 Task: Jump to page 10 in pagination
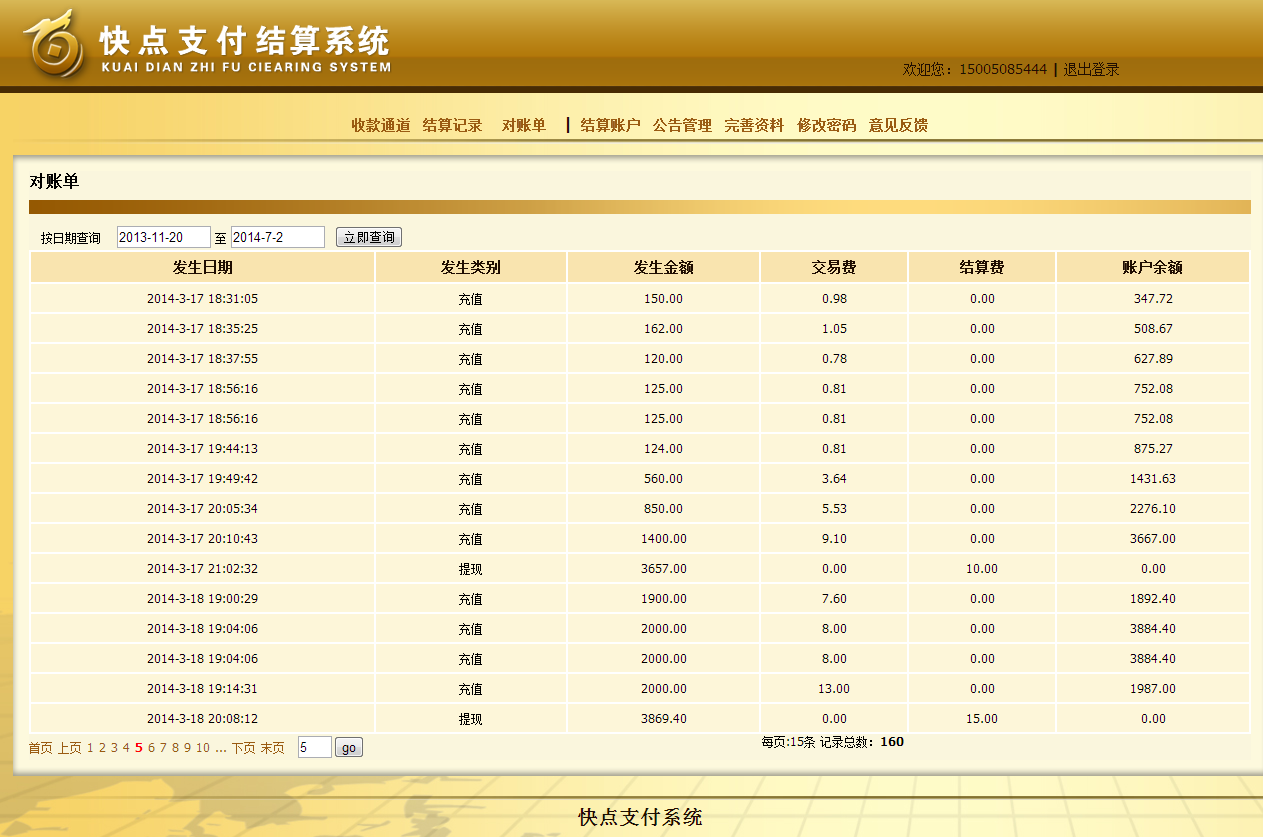[x=203, y=748]
